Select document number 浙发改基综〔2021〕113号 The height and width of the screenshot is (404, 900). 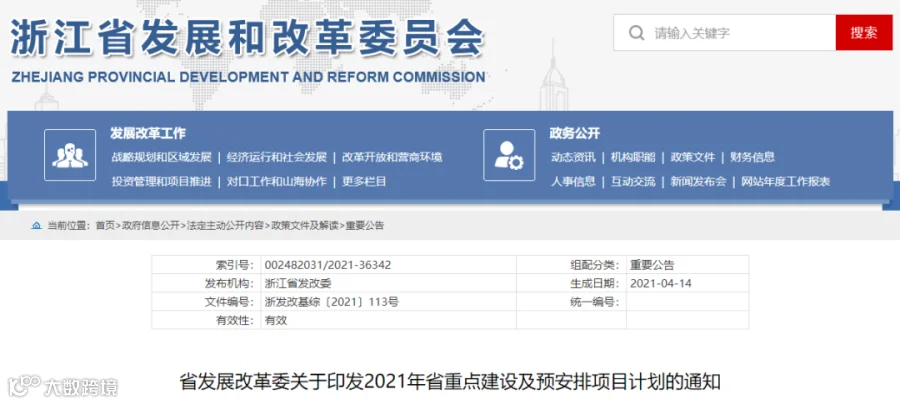332,302
